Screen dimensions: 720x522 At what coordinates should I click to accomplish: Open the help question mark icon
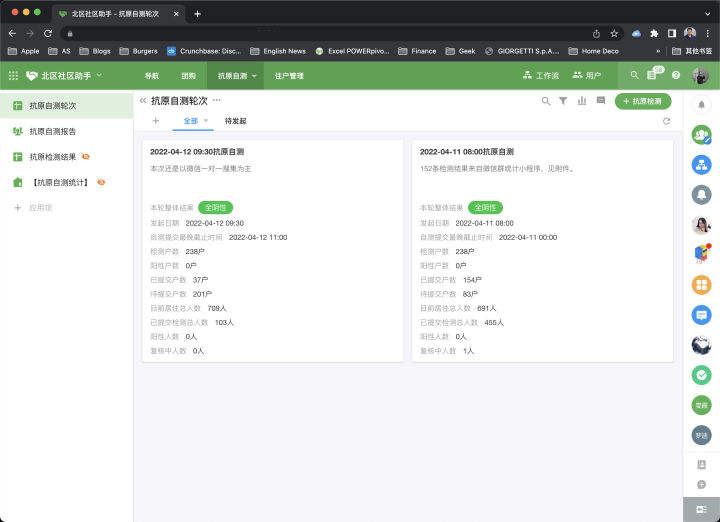click(x=676, y=76)
